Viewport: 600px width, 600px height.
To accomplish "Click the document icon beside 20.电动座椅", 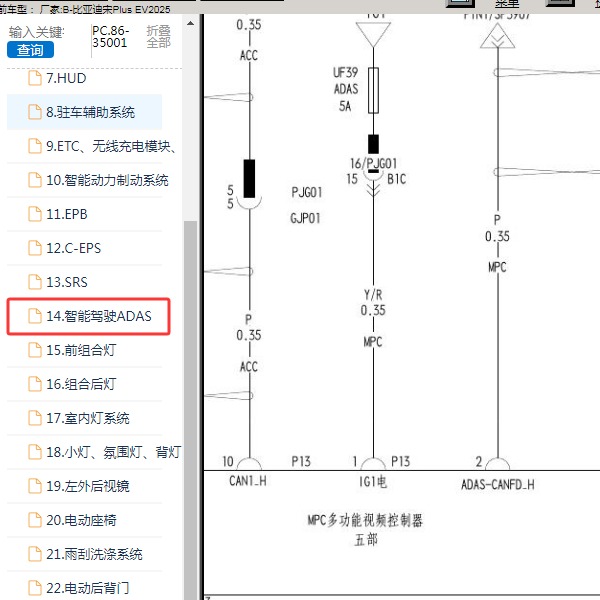I will [35, 520].
